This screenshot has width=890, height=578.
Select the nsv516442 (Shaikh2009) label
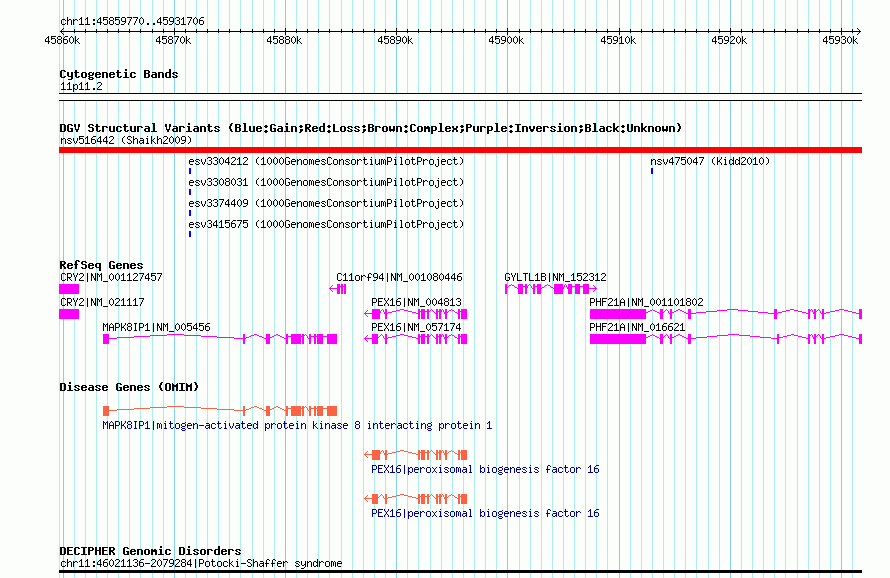pos(126,140)
